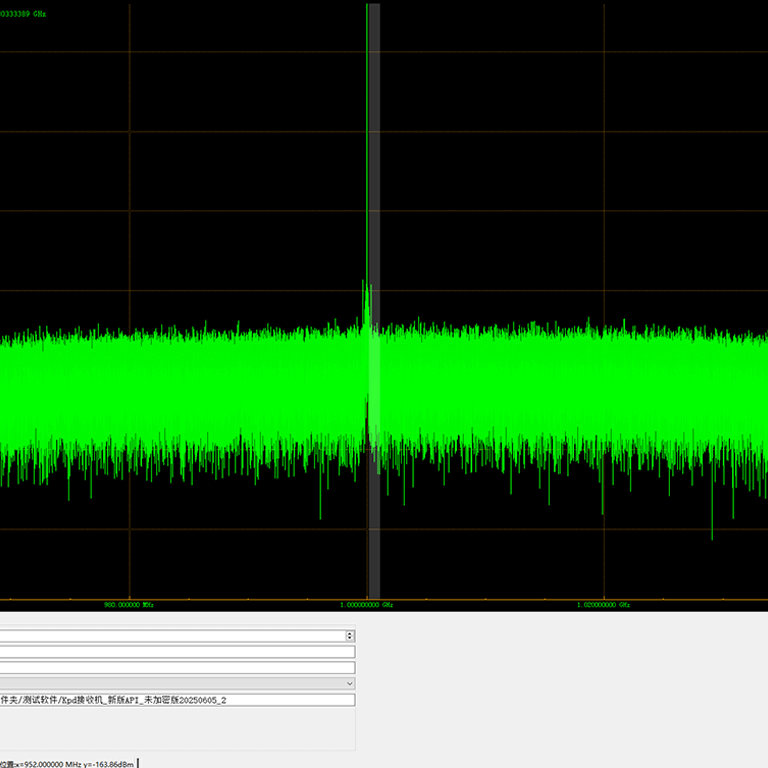This screenshot has height=768, width=768.
Task: Focus the empty field directly below the spin box
Action: (177, 652)
